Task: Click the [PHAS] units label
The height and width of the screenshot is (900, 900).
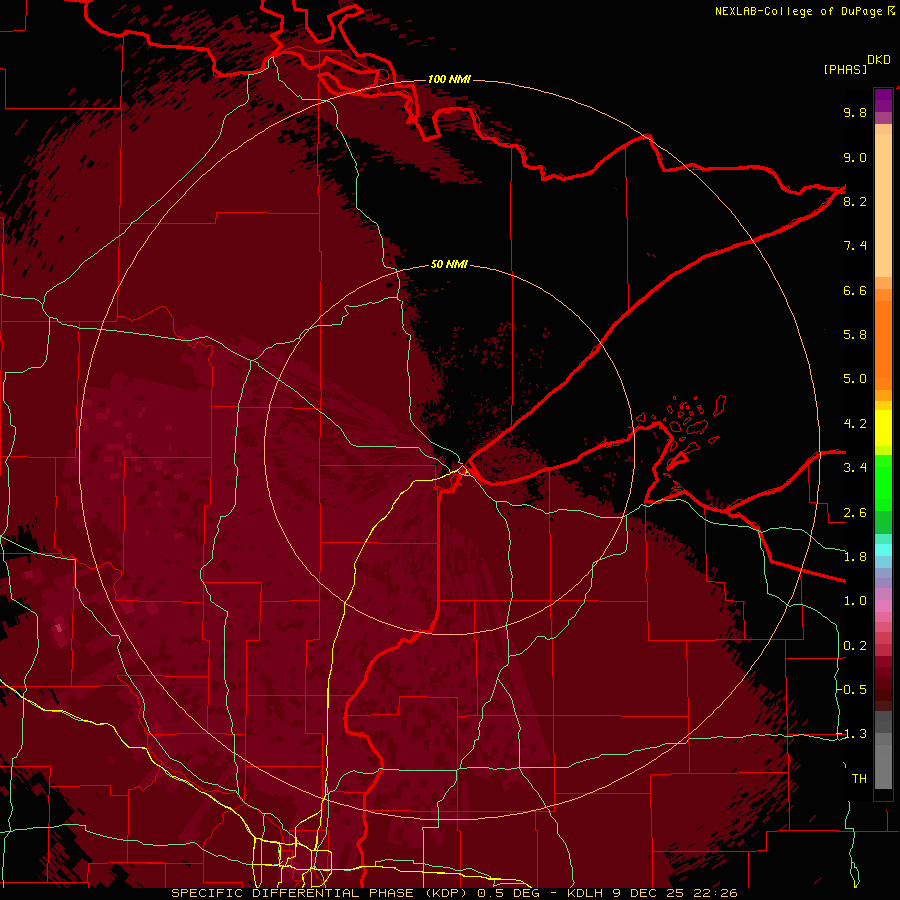Action: 845,69
